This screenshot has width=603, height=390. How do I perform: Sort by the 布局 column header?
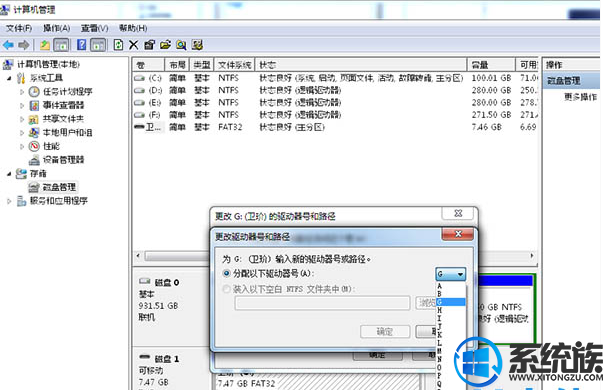click(x=177, y=65)
